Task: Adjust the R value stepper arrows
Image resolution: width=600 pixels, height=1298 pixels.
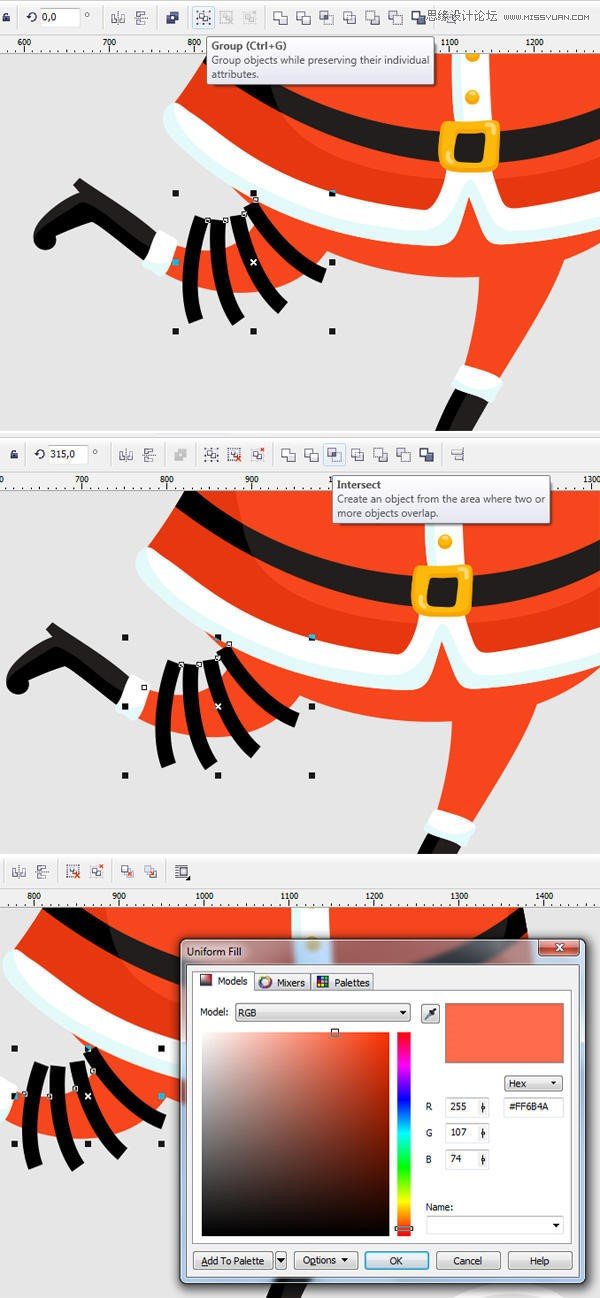Action: (x=484, y=1107)
